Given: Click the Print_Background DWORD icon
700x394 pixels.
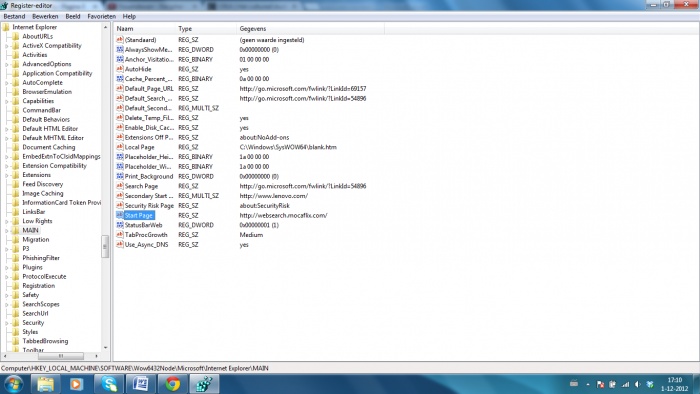Looking at the screenshot, I should (x=120, y=176).
